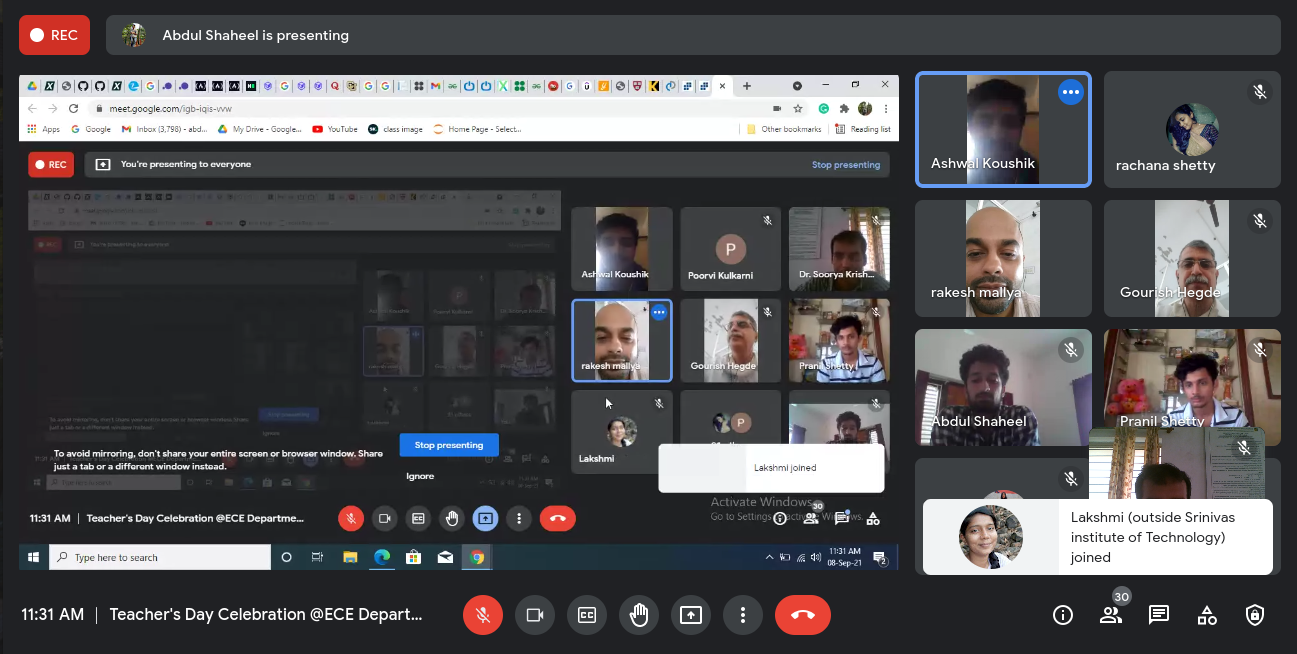Screen dimensions: 1297x654
Task: Open new browser tab with plus button
Action: [746, 86]
